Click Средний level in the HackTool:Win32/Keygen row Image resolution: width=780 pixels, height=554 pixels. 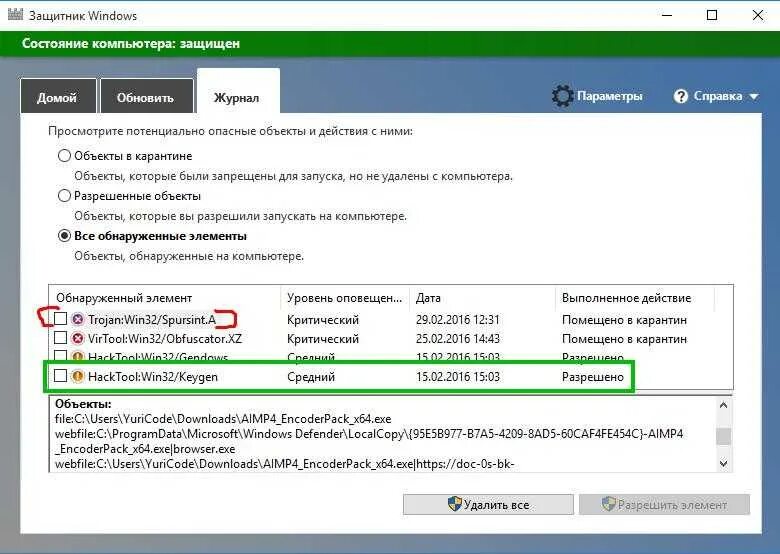tap(311, 377)
